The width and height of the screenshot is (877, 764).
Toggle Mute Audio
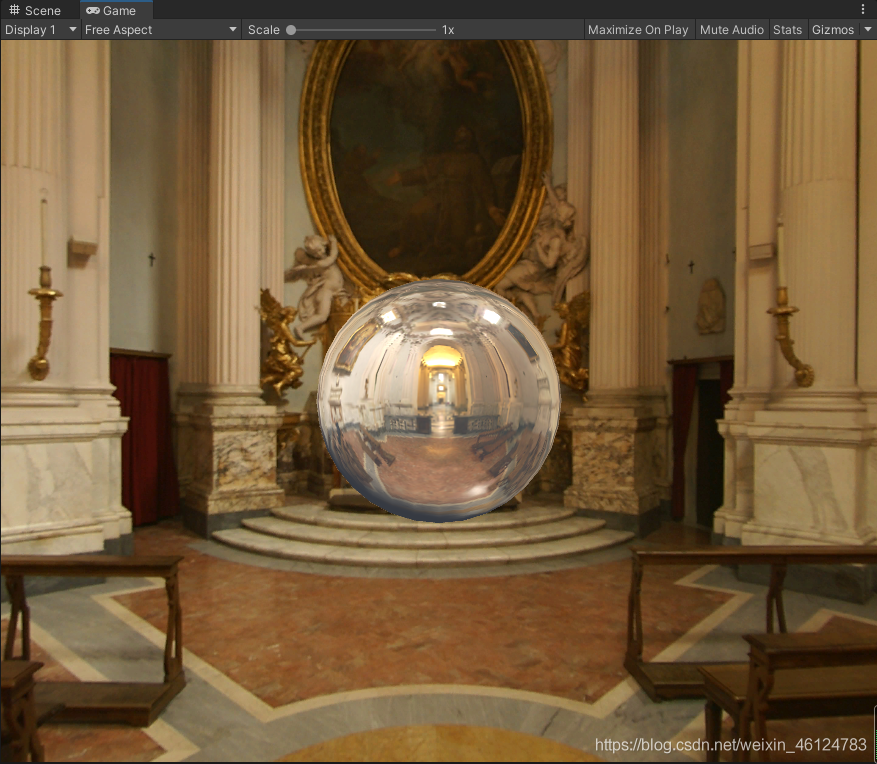pos(732,30)
